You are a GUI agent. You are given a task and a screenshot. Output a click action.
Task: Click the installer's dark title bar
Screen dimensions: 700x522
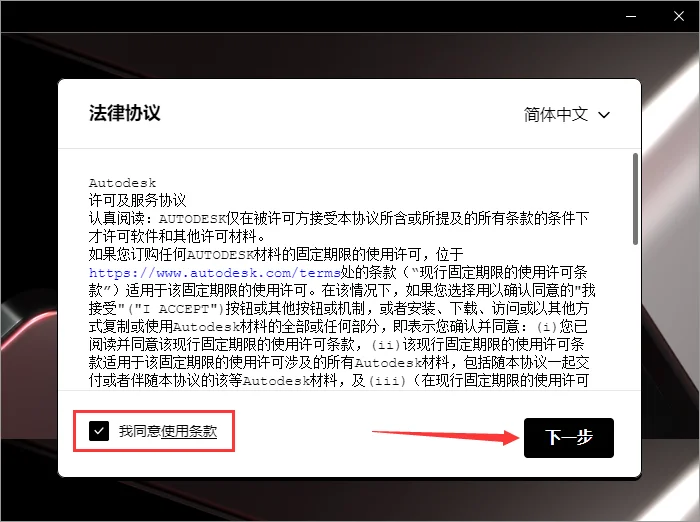click(x=300, y=16)
